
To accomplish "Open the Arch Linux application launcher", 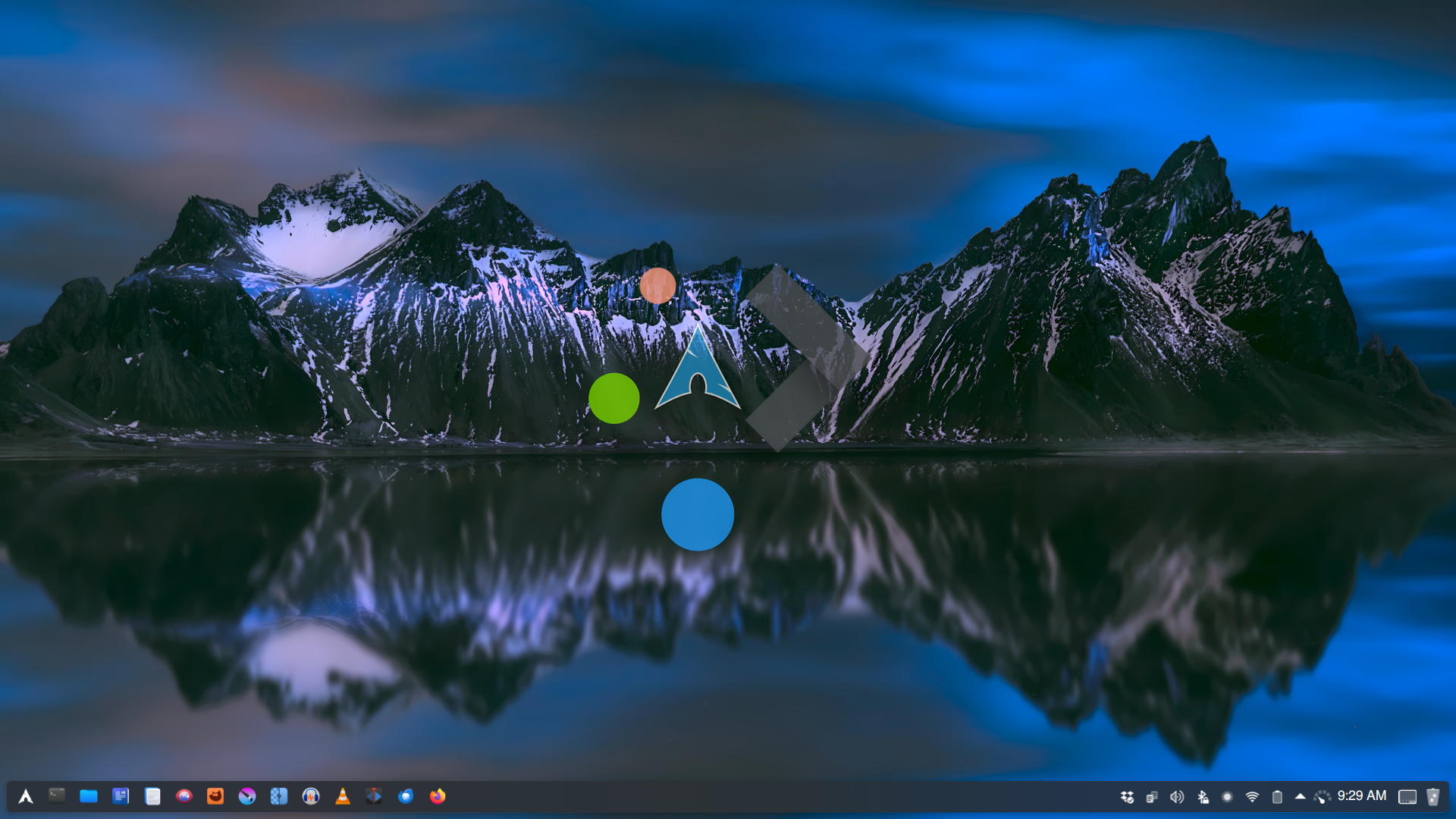I will coord(26,796).
